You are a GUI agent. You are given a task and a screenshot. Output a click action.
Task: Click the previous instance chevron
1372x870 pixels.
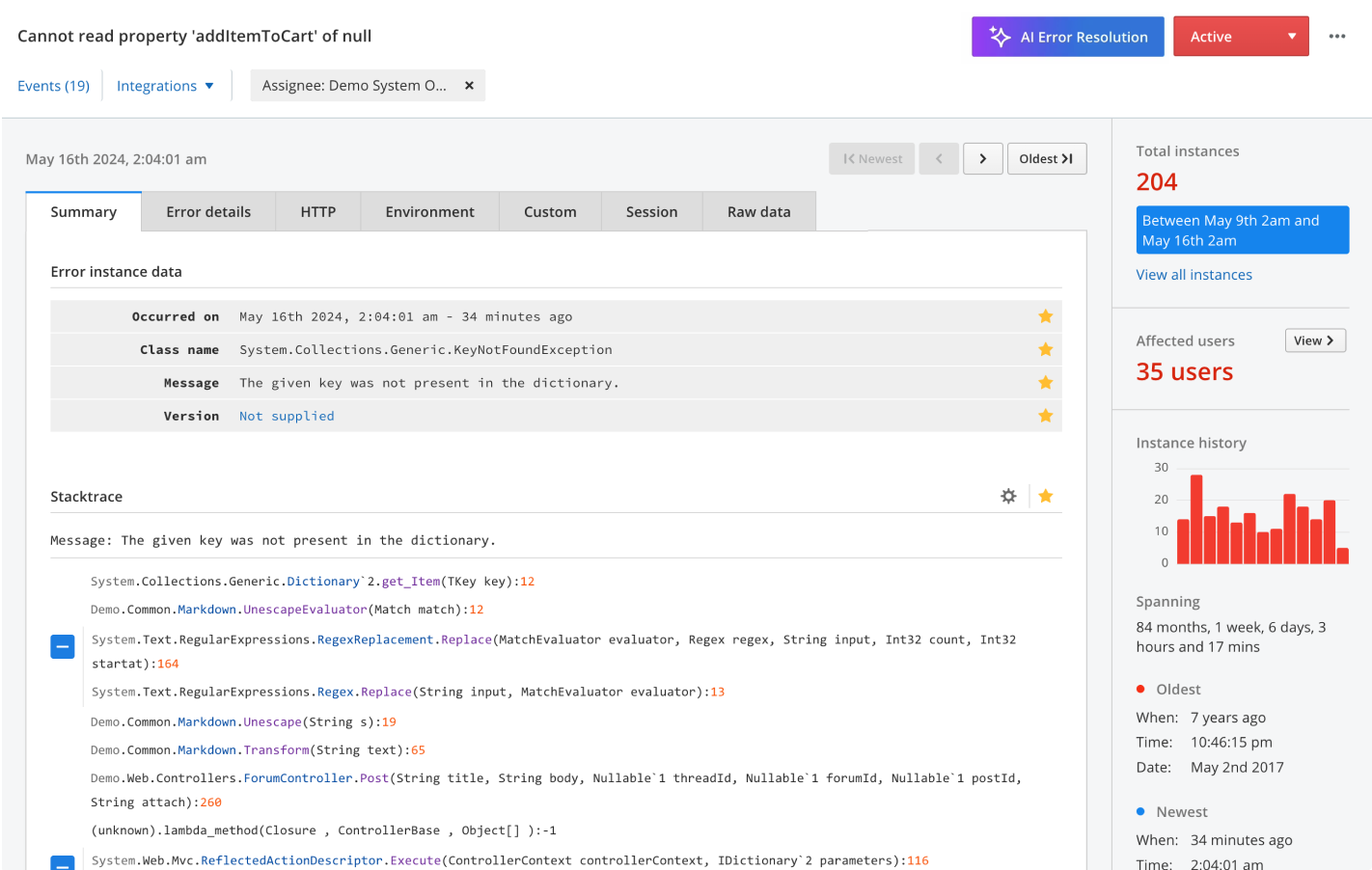(x=939, y=158)
